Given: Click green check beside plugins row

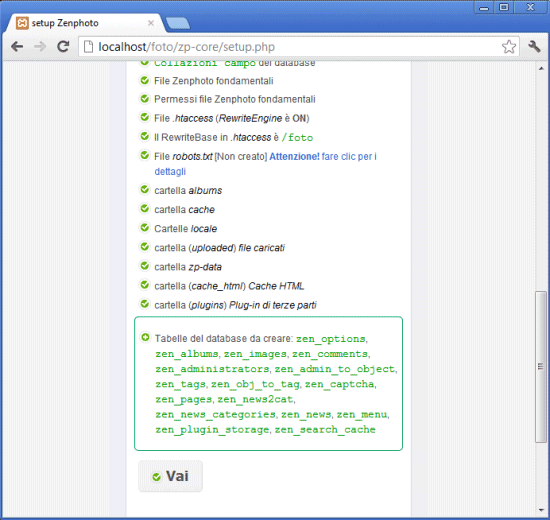Looking at the screenshot, I should (x=145, y=304).
